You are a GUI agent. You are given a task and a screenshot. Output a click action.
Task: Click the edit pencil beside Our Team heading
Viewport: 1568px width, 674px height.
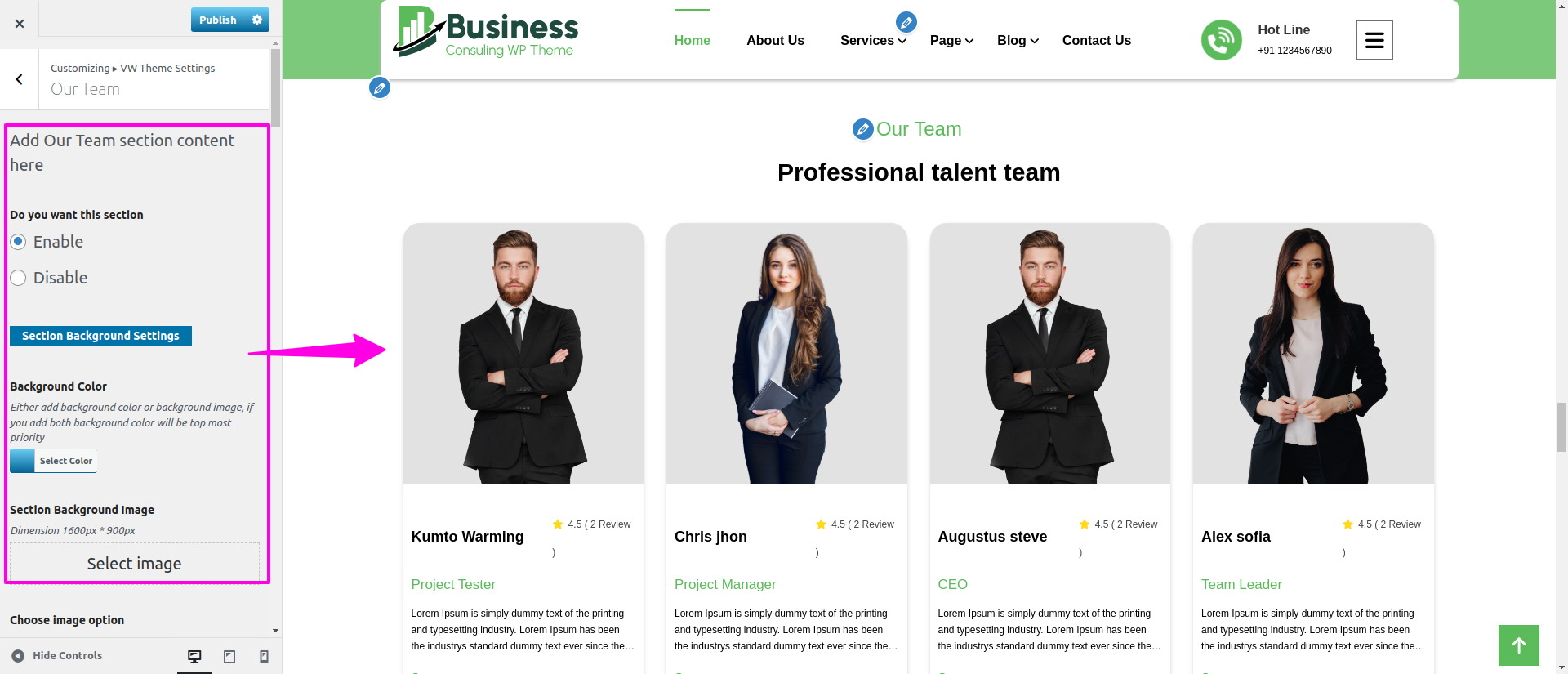(862, 129)
